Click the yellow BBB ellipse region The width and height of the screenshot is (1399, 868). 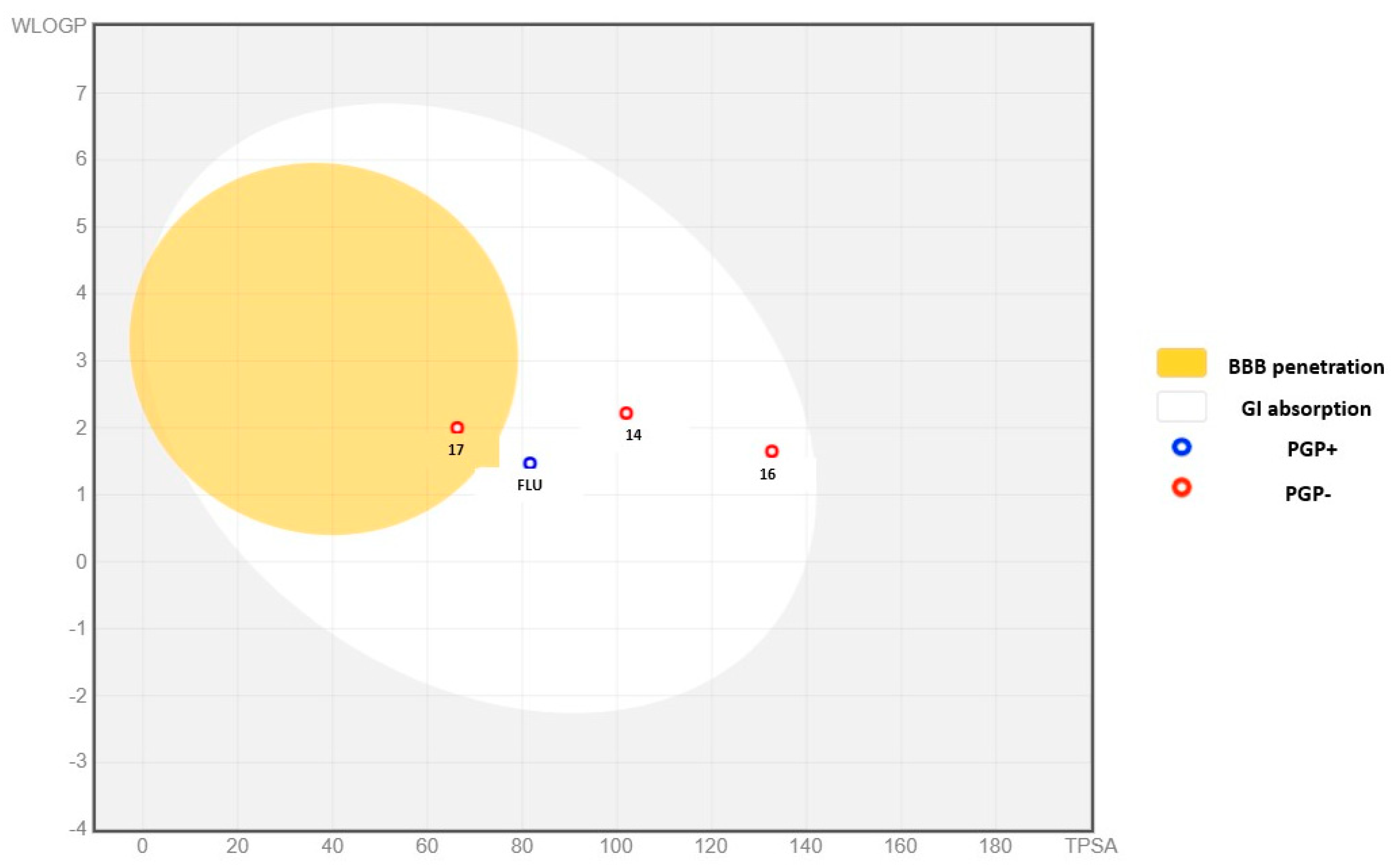pos(321,344)
